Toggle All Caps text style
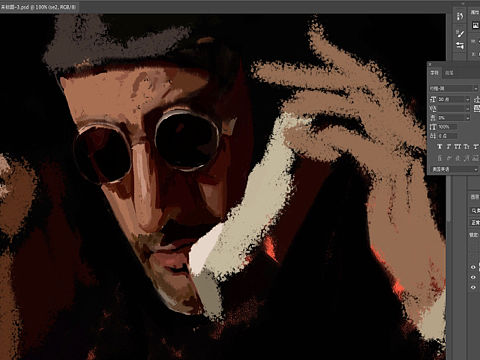 [x=457, y=146]
